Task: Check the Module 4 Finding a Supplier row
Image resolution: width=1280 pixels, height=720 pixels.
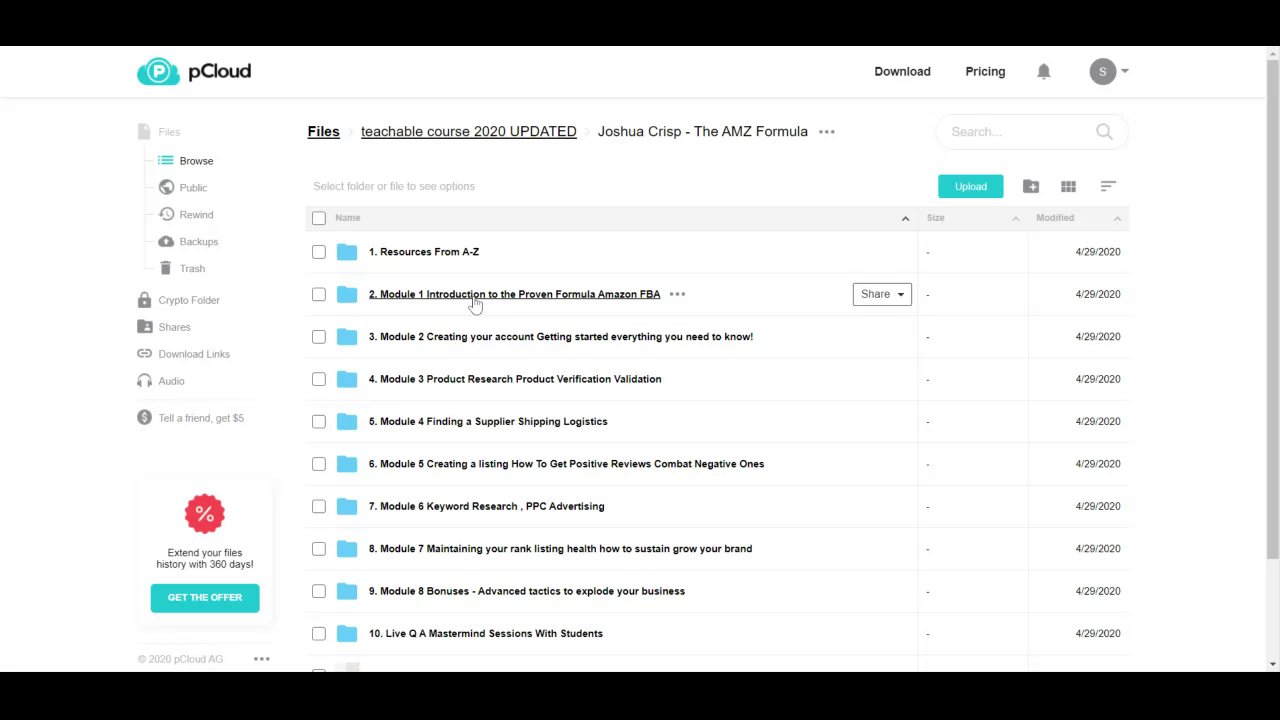Action: coord(319,421)
